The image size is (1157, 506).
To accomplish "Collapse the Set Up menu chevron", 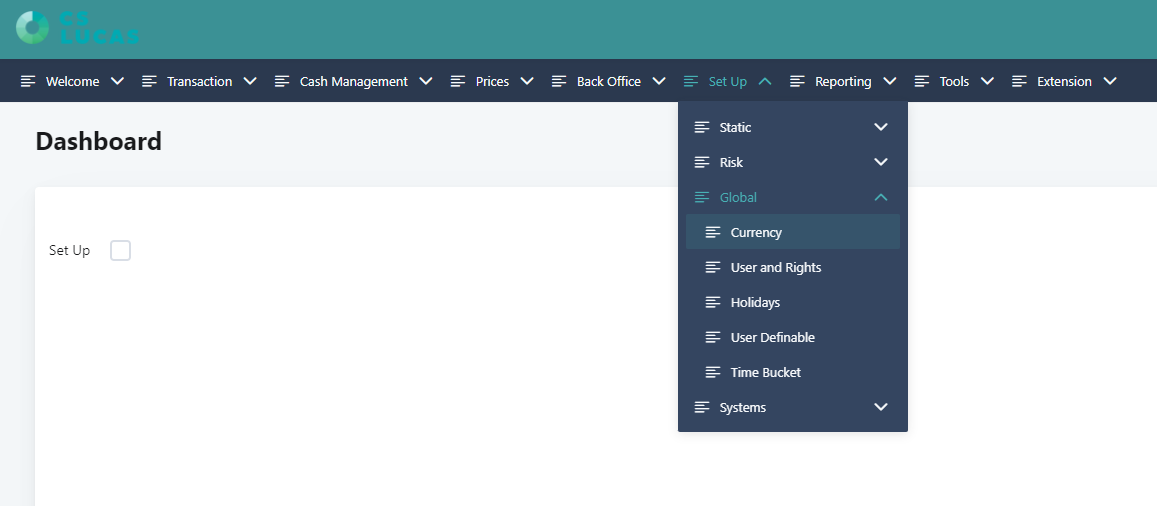I will click(x=765, y=81).
